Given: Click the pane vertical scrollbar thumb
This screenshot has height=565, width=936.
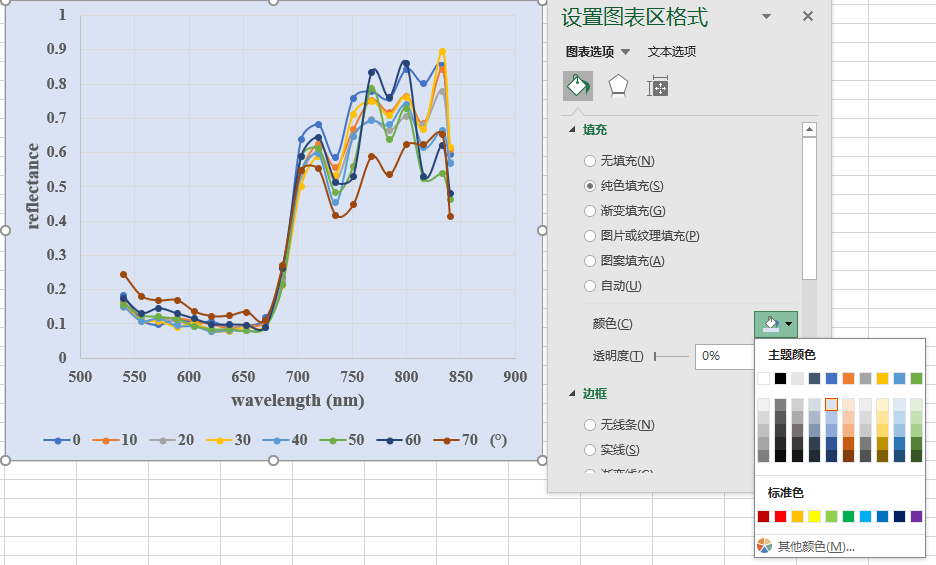Looking at the screenshot, I should [x=809, y=208].
